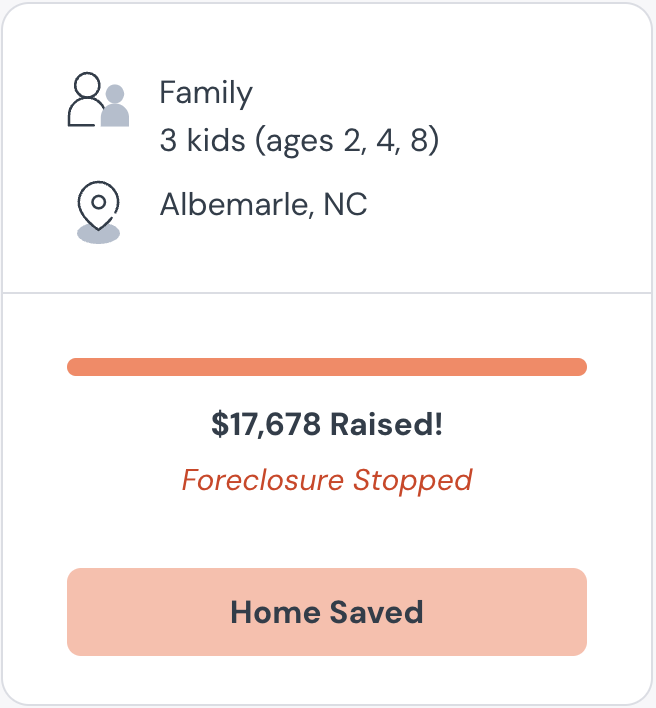656x708 pixels.
Task: Click the Foreclosure Stopped status text
Action: [x=327, y=480]
